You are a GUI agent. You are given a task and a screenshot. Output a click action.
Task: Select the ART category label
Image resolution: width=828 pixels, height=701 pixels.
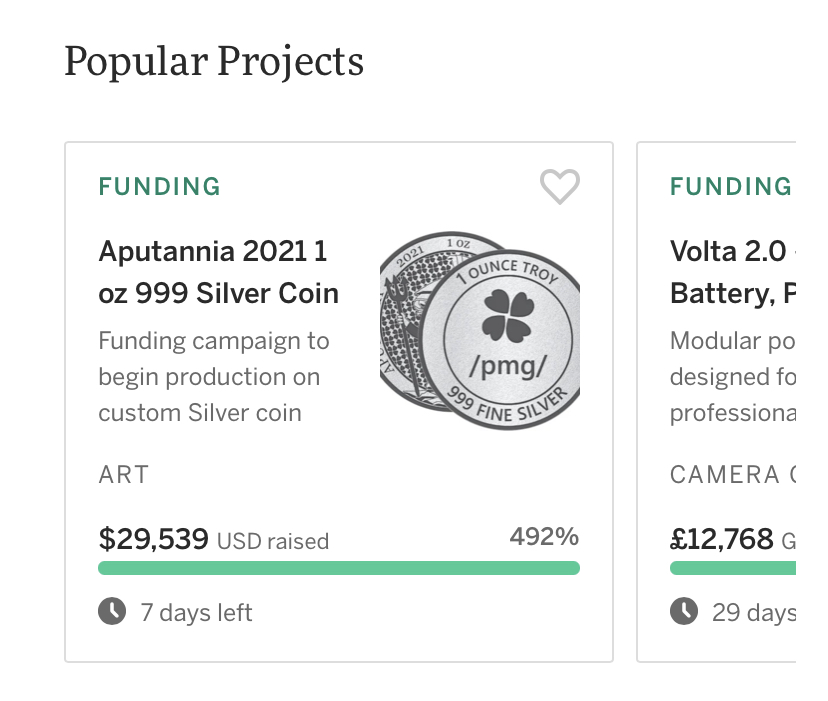click(124, 474)
